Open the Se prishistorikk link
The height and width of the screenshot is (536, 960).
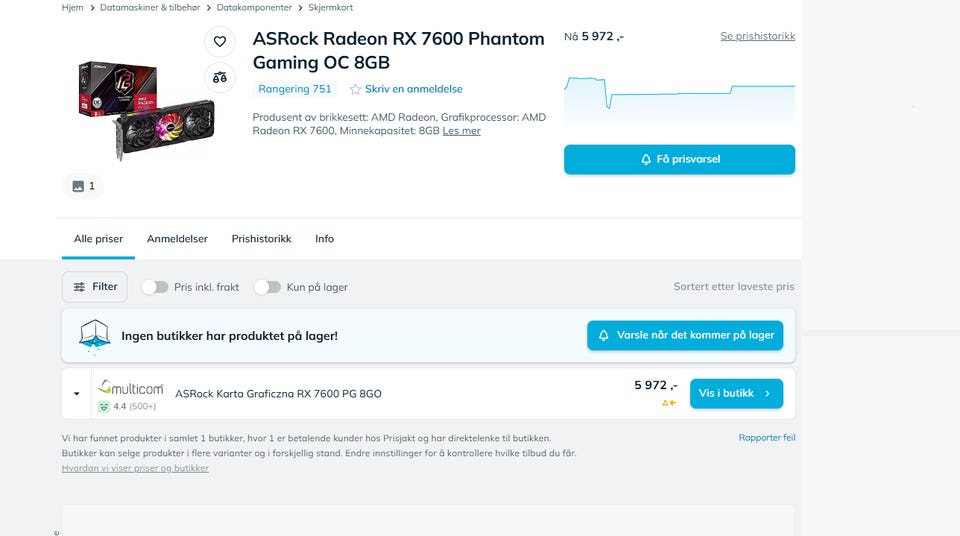[757, 36]
